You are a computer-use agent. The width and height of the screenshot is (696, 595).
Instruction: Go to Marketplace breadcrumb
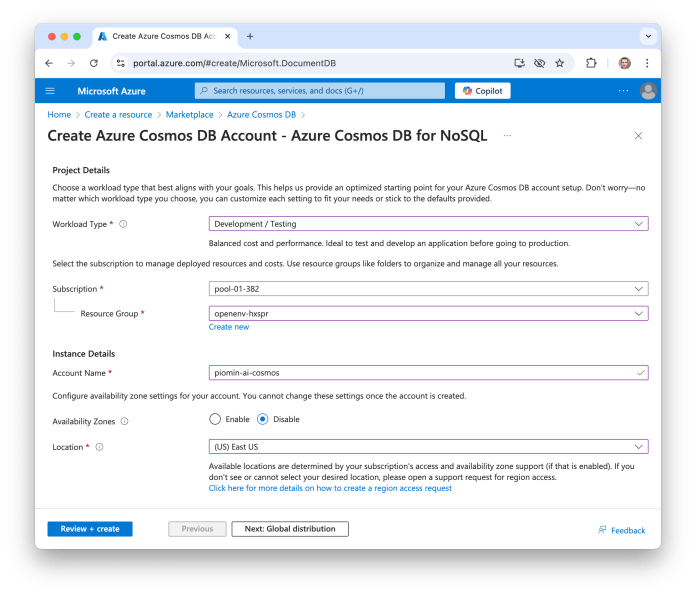(x=189, y=115)
